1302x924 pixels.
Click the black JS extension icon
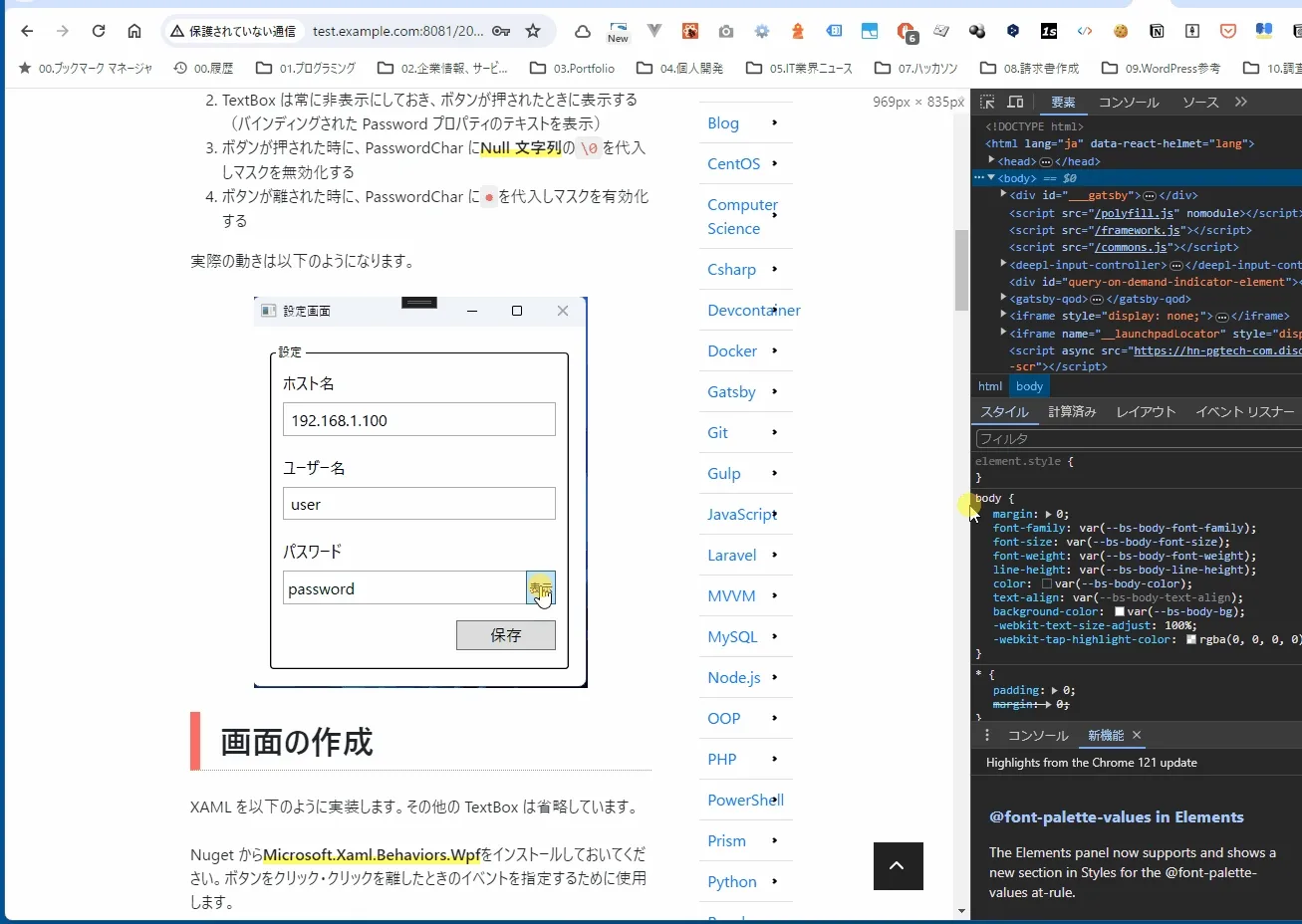coord(1049,31)
